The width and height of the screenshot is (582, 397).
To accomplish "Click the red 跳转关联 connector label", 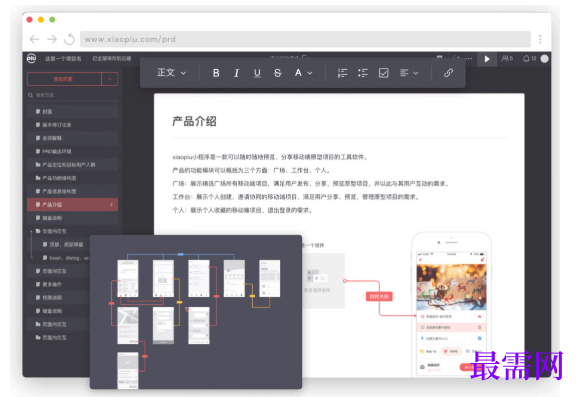I will point(379,296).
